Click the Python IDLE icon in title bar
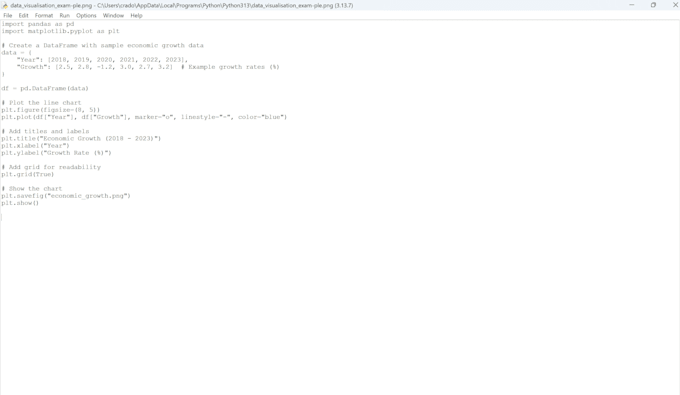Image resolution: width=680 pixels, height=395 pixels. (5, 5)
